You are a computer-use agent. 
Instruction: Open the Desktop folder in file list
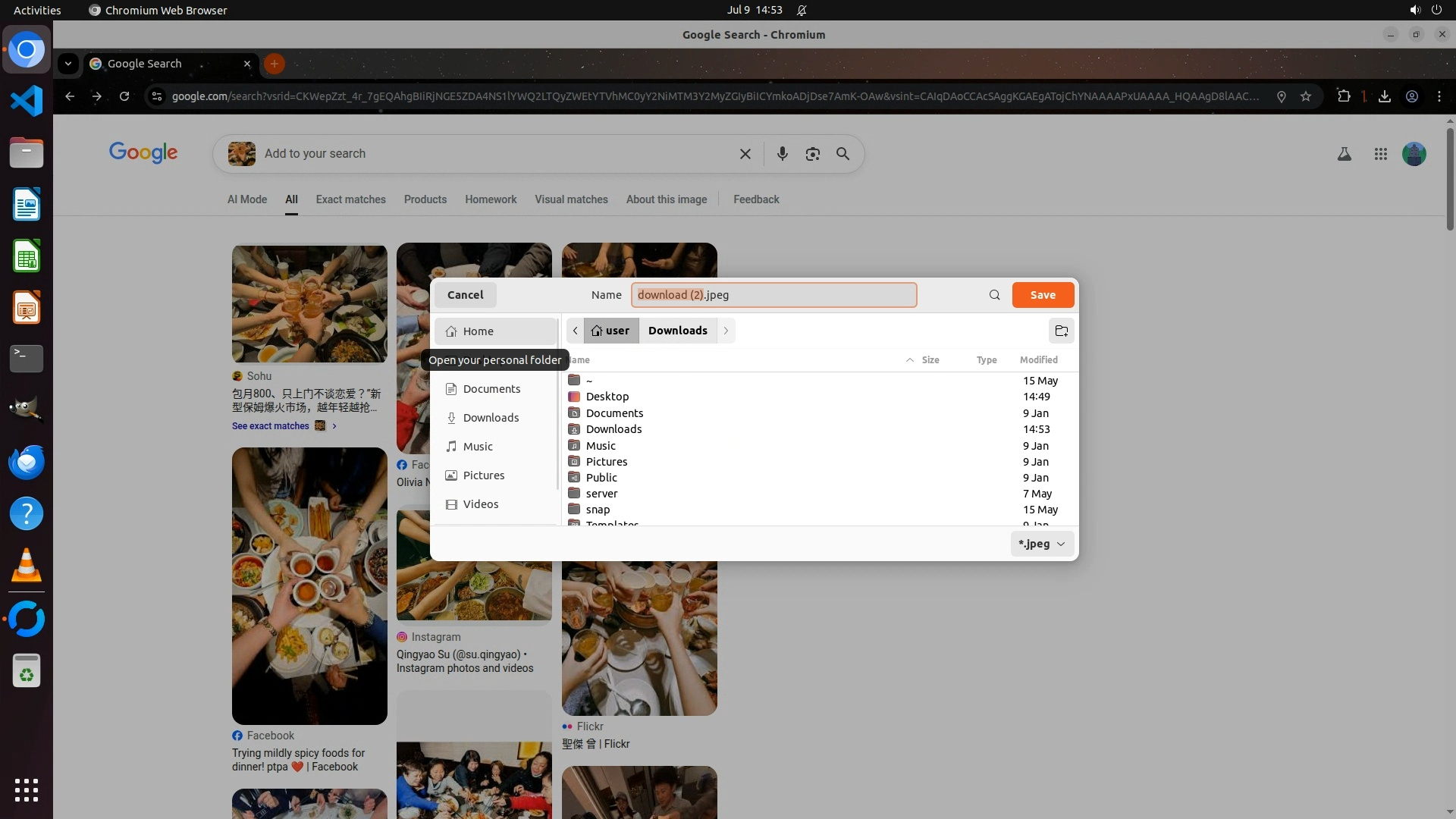607,397
